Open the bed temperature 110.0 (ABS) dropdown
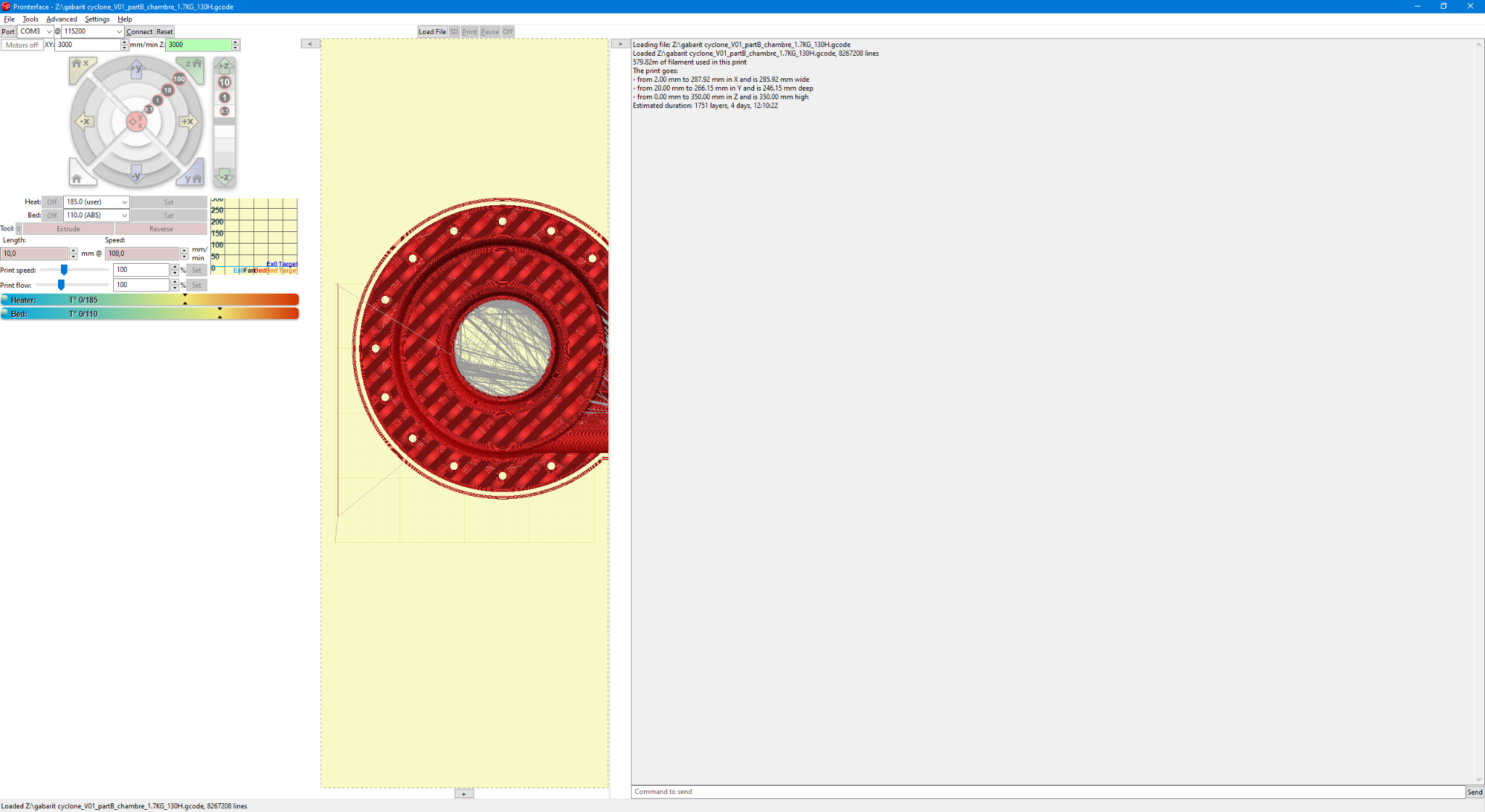1485x812 pixels. pyautogui.click(x=96, y=215)
